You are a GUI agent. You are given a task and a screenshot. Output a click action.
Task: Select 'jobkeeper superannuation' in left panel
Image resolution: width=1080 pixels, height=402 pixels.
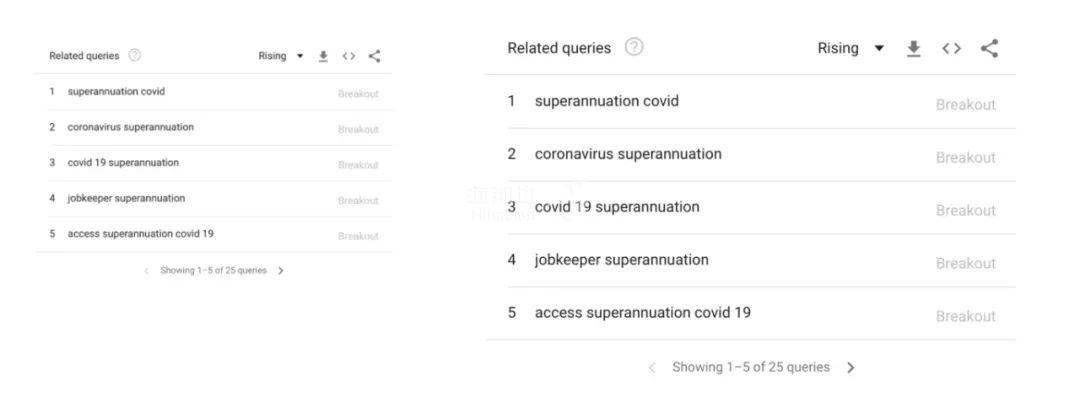126,198
